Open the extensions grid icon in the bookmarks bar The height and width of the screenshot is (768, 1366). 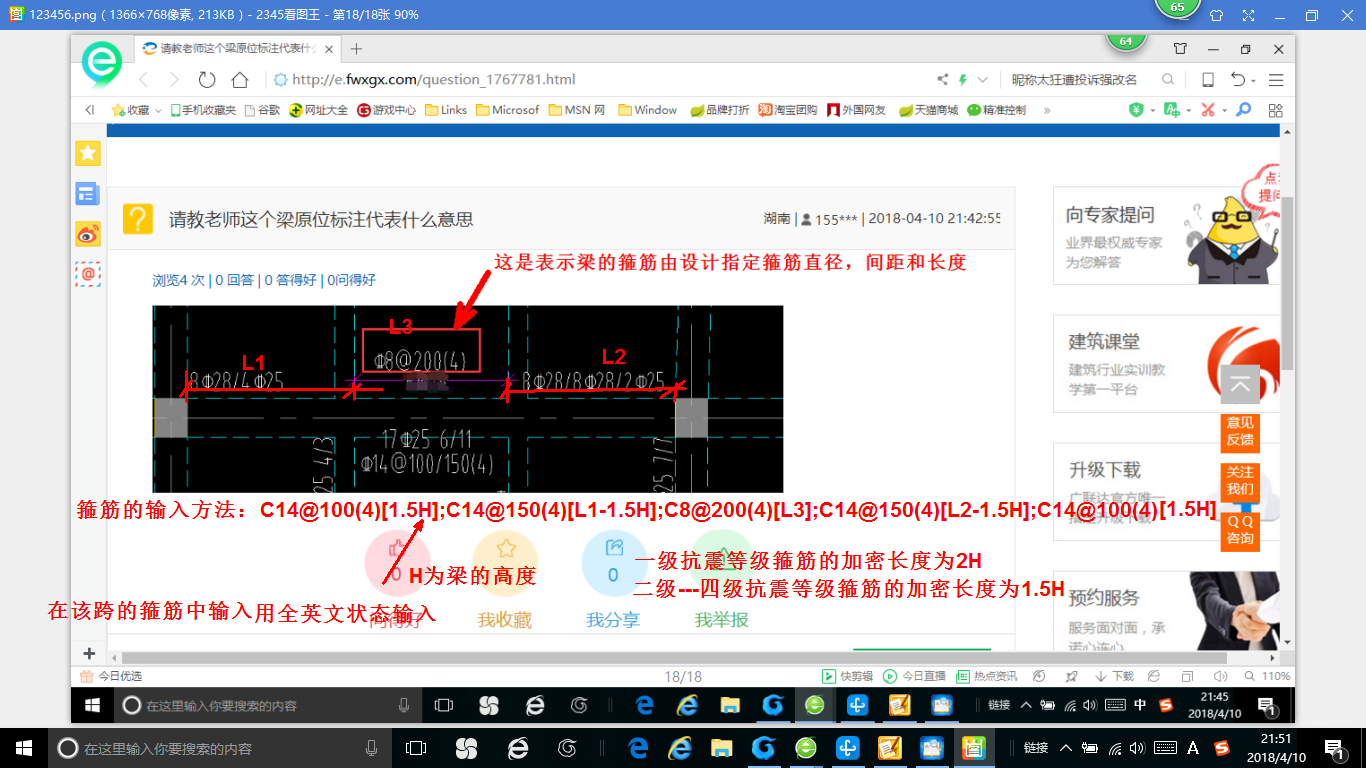pos(1275,110)
